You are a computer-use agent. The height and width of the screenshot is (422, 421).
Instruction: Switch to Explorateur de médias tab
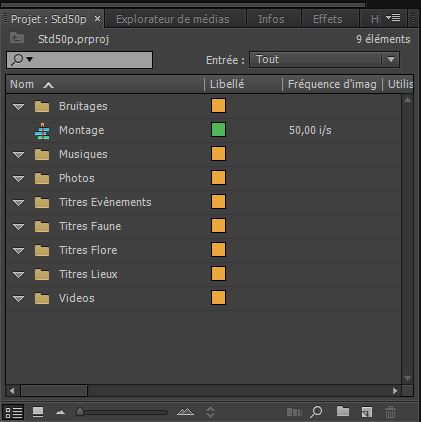(x=173, y=19)
